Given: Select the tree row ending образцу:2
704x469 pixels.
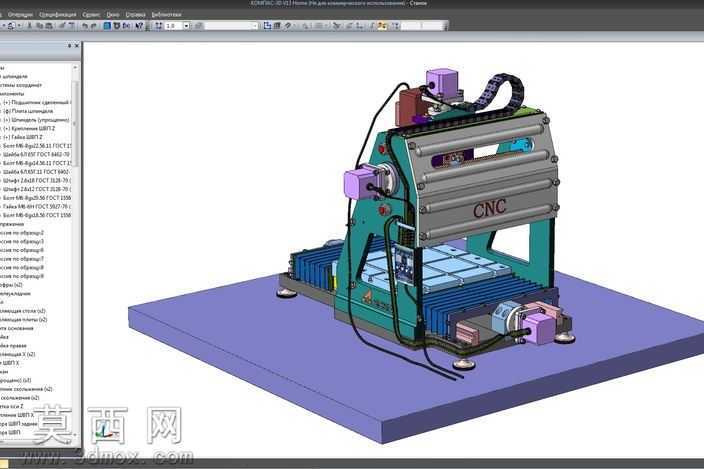Looking at the screenshot, I should pyautogui.click(x=22, y=232).
